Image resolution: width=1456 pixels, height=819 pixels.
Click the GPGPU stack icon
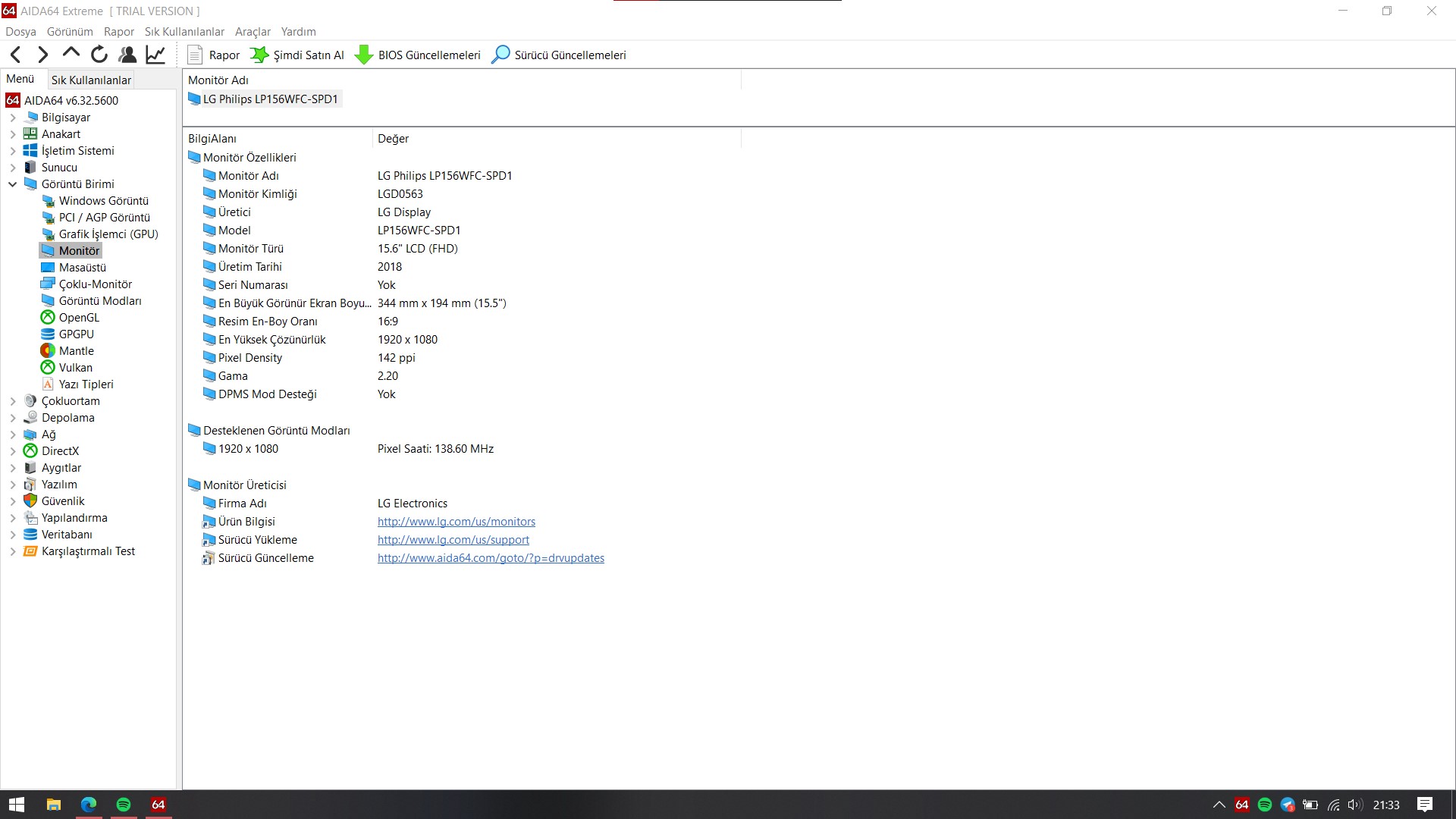48,334
